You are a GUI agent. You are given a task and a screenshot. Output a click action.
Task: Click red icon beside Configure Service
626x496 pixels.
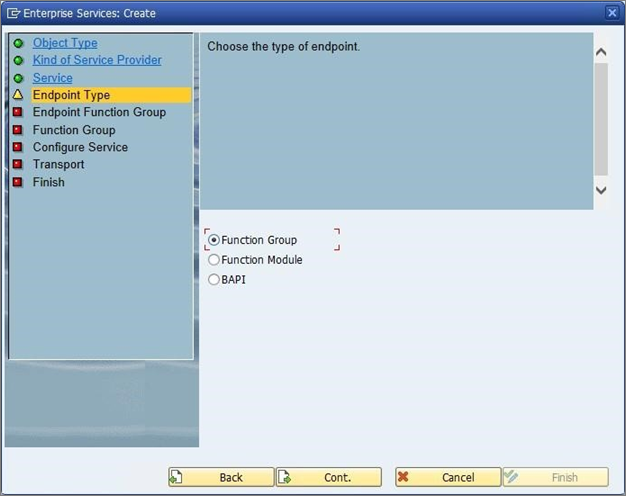pos(18,147)
